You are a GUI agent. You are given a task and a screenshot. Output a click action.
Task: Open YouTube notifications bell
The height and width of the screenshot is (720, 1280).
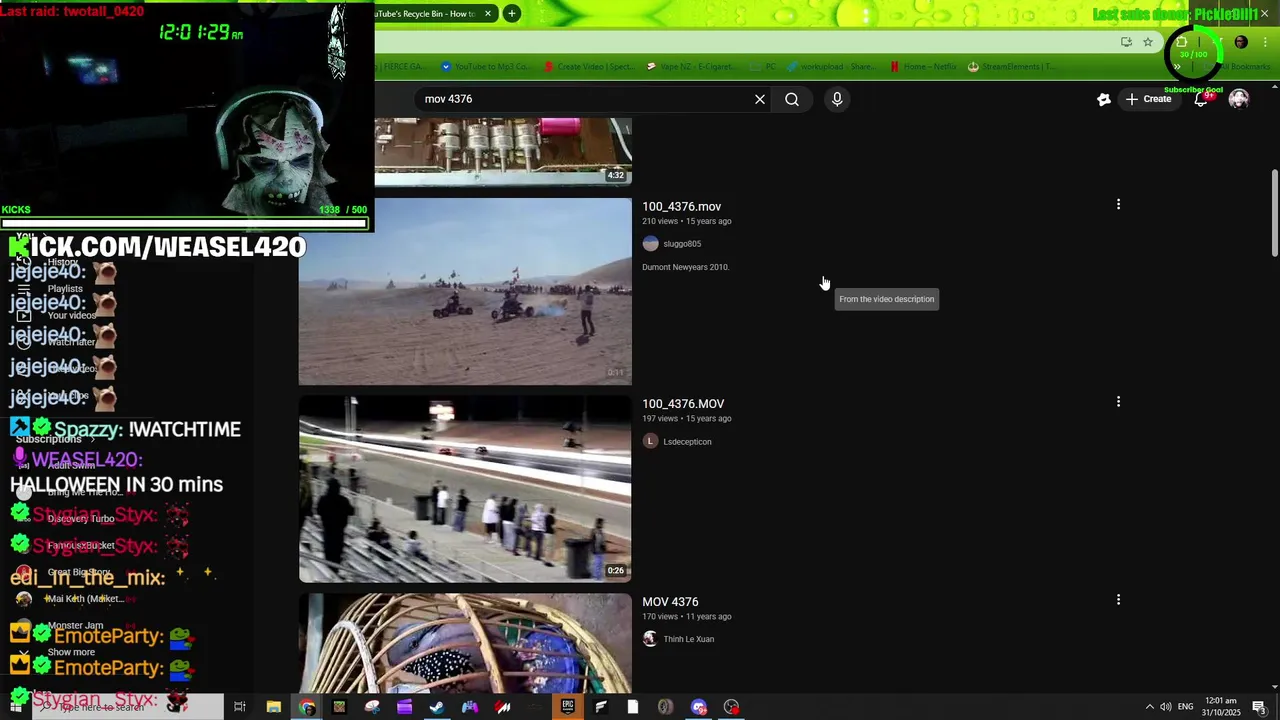tap(1201, 99)
